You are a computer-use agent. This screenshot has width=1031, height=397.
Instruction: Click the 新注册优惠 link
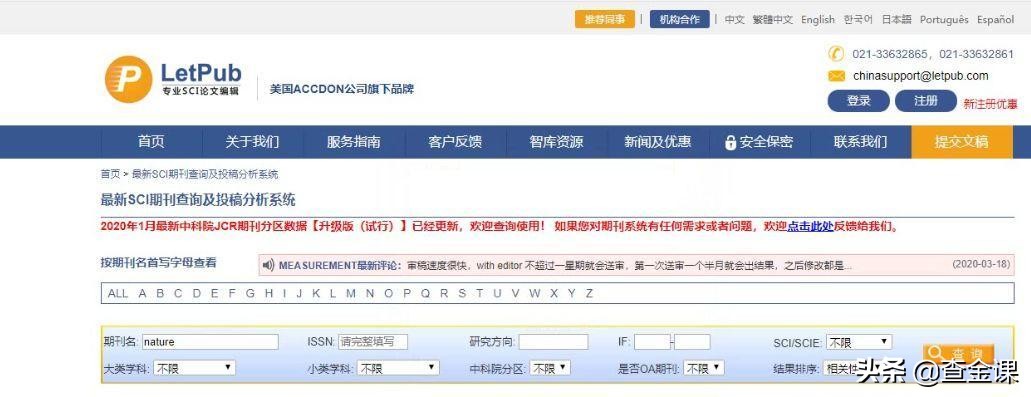point(990,104)
